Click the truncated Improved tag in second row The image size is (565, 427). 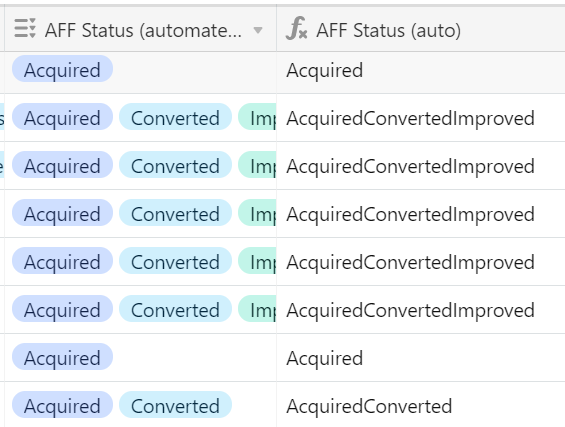(257, 117)
